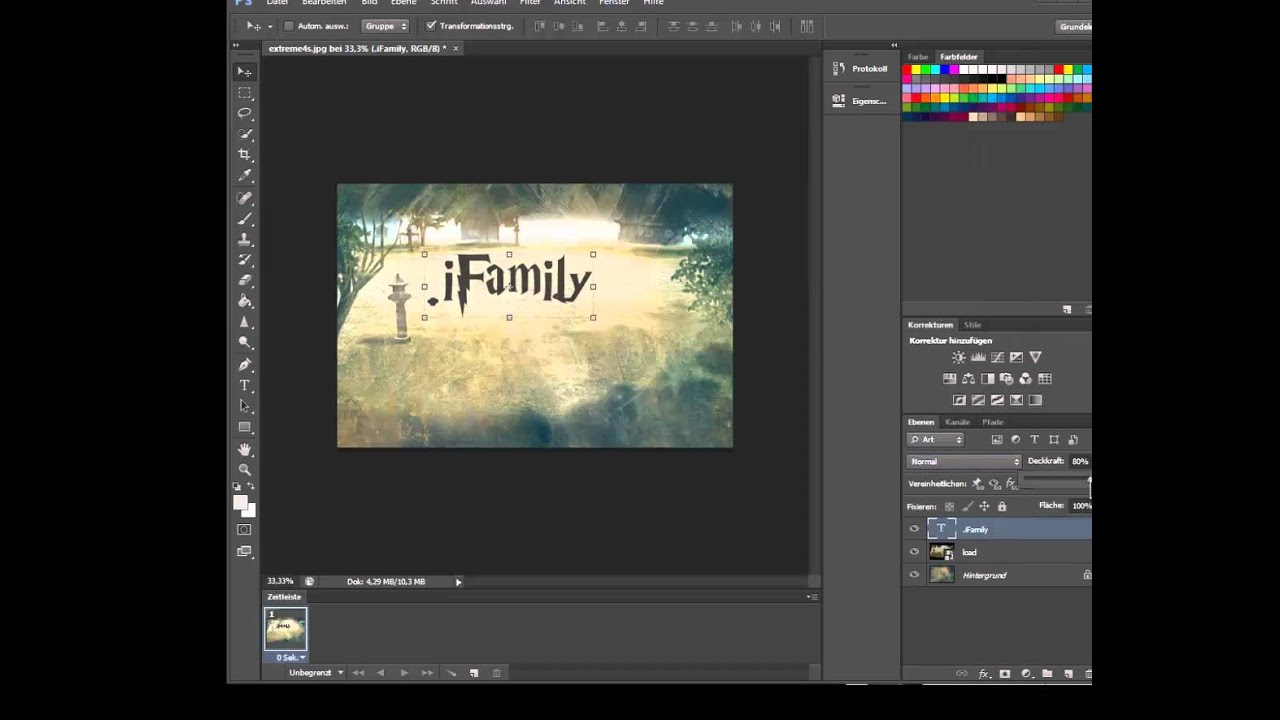This screenshot has height=720, width=1280.
Task: Select the Clone Stamp tool
Action: (245, 240)
